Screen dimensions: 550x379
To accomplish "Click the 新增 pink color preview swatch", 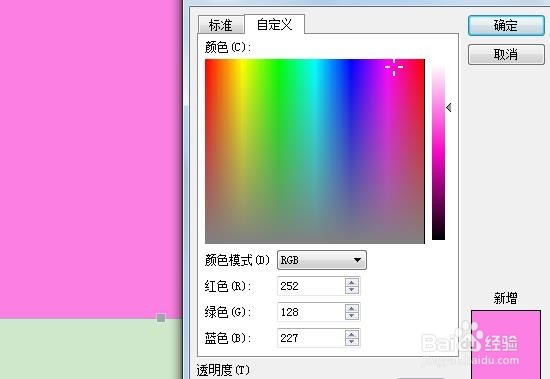I will (505, 344).
